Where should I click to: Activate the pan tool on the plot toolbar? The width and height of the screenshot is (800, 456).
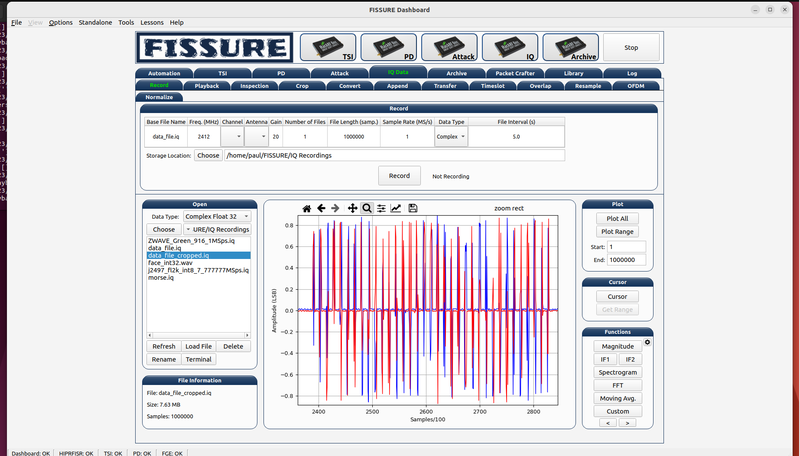(x=352, y=208)
